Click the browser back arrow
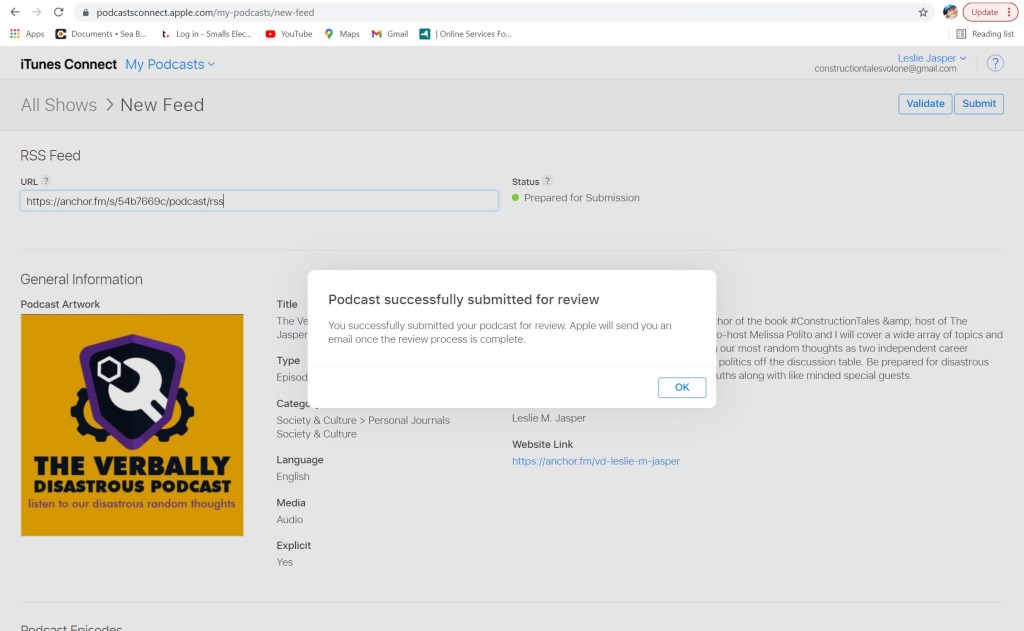 (14, 12)
